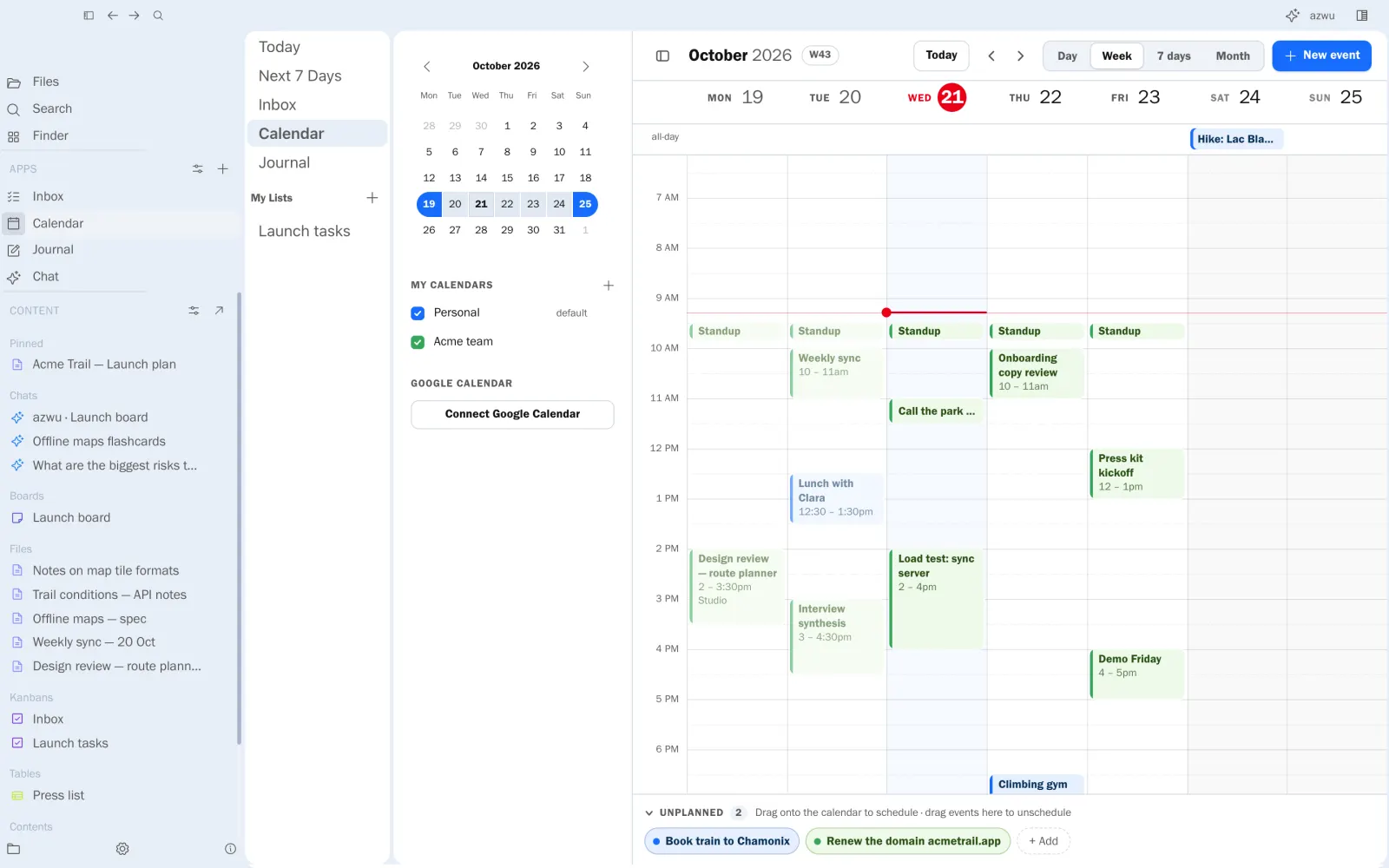The width and height of the screenshot is (1389, 868).
Task: Click + Add in the Unplanned row
Action: (x=1043, y=841)
